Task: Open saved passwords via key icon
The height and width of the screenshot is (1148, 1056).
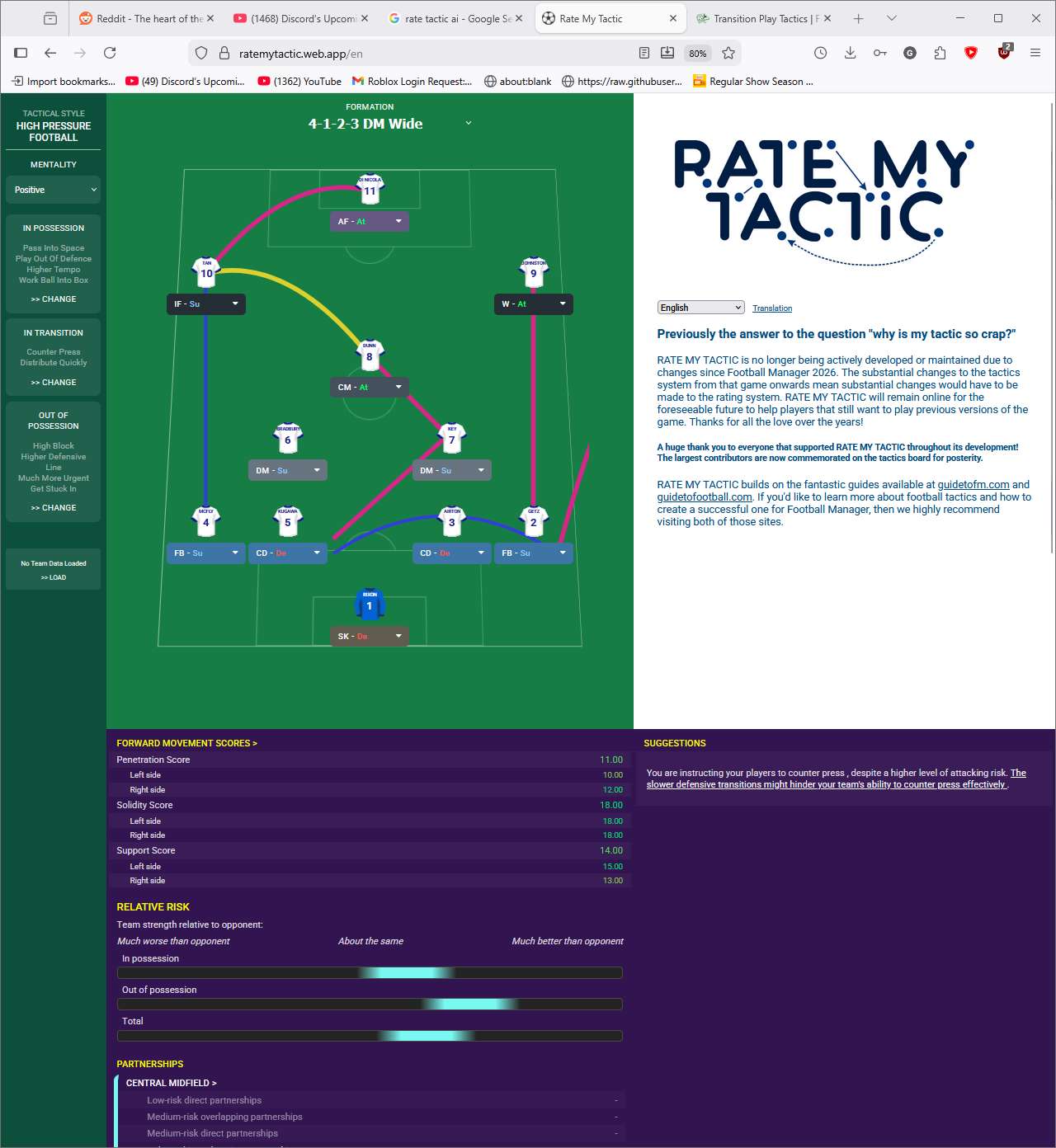Action: pyautogui.click(x=879, y=52)
